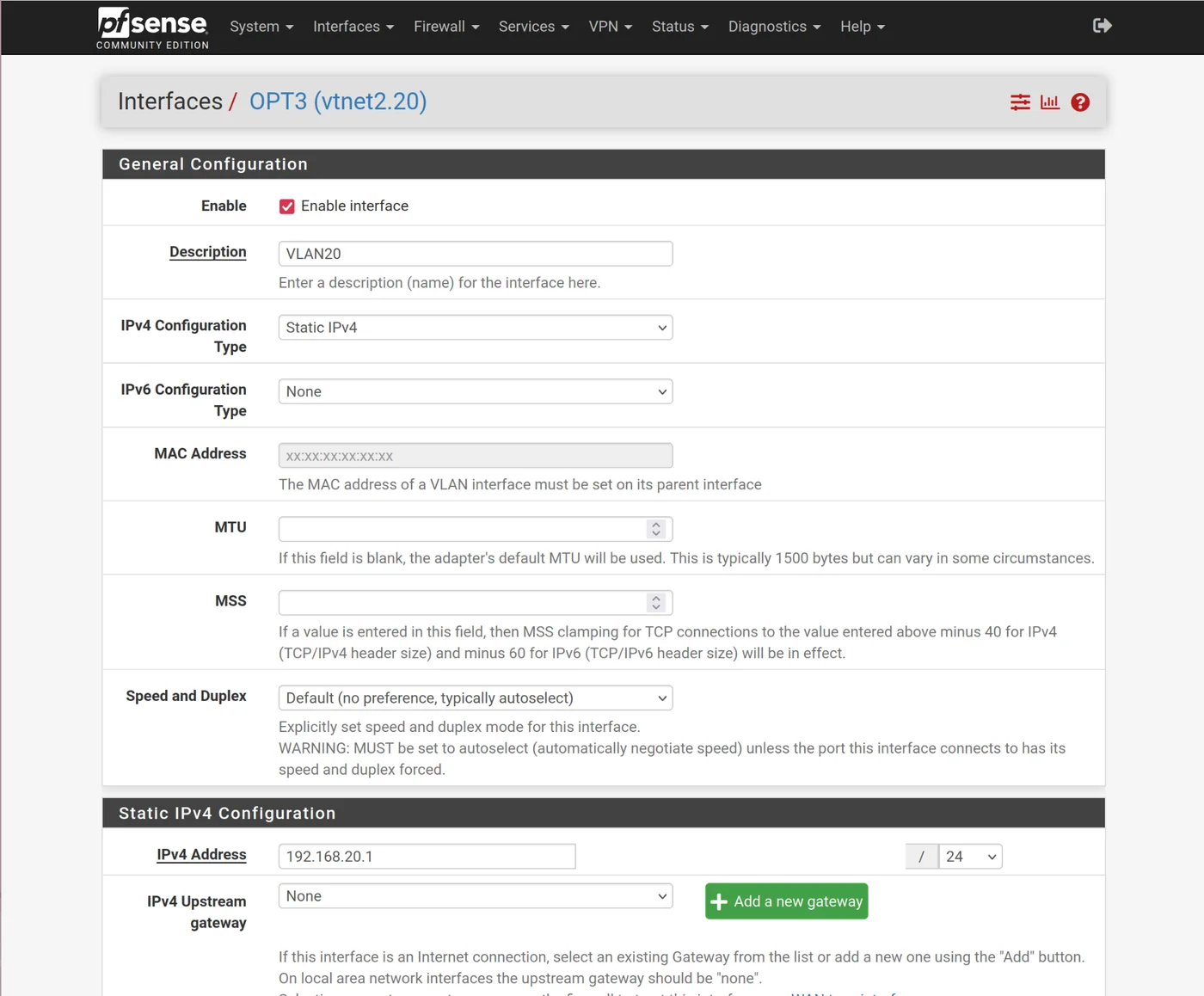This screenshot has width=1204, height=996.
Task: Open the IPv4 Upstream gateway dropdown
Action: coord(475,895)
